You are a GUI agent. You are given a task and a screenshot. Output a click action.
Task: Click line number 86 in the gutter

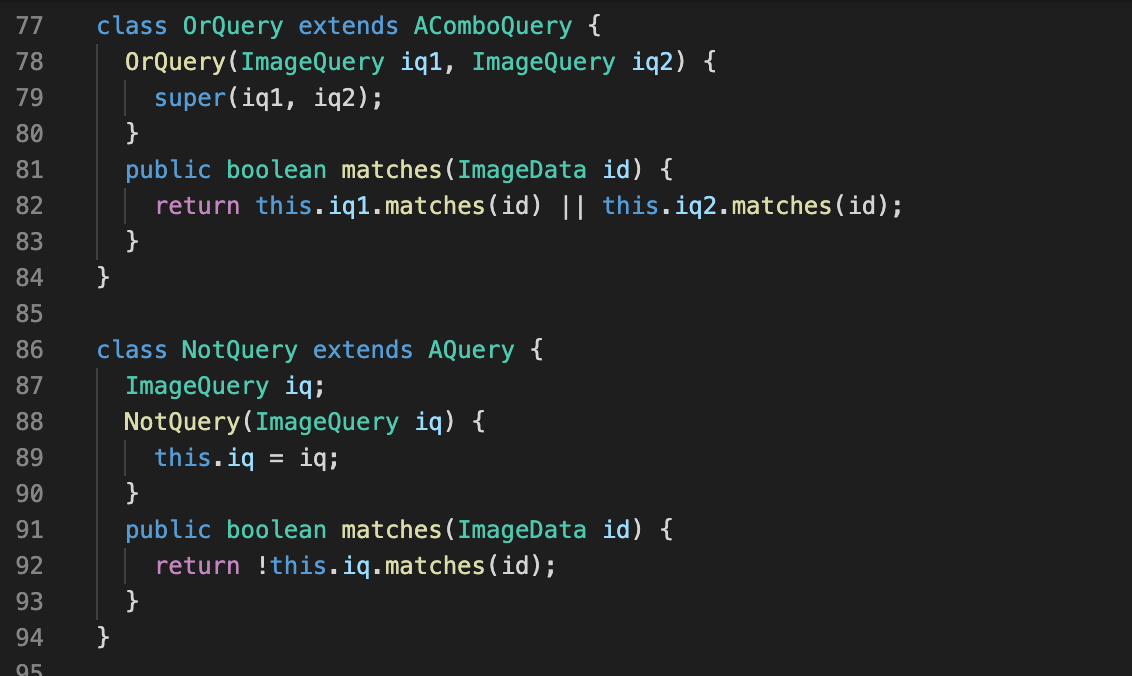[30, 349]
